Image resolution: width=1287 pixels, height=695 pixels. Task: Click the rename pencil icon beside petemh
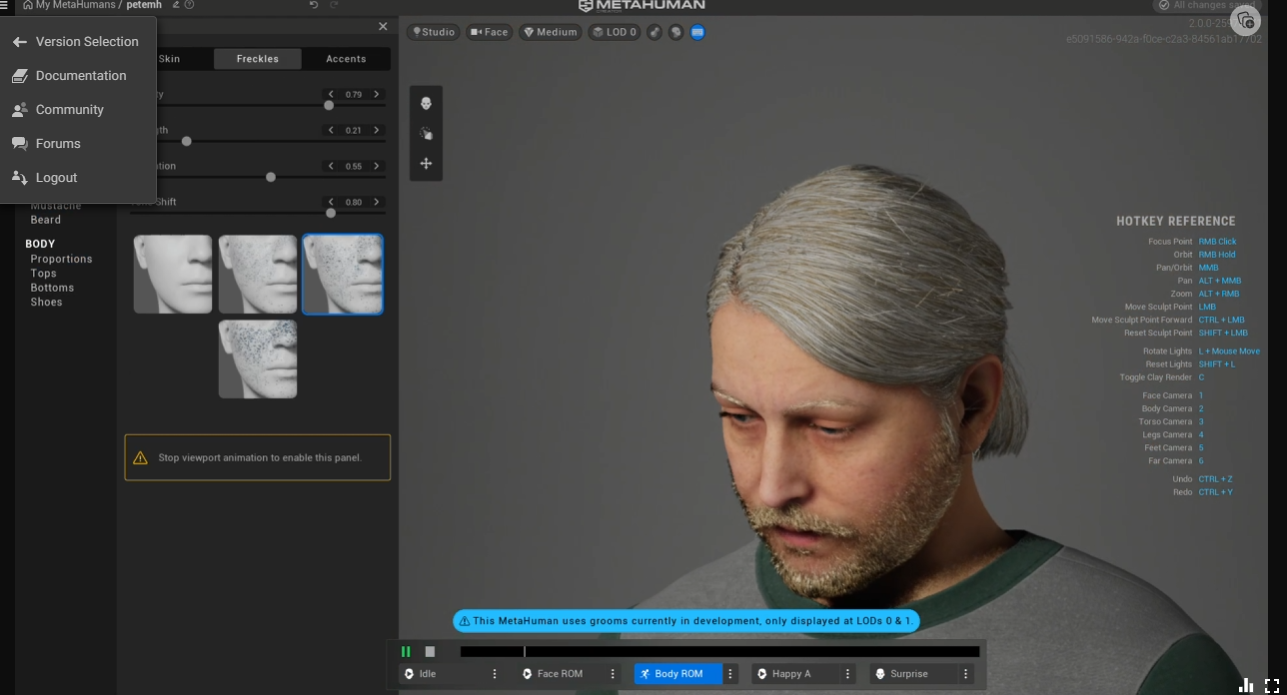coord(176,5)
